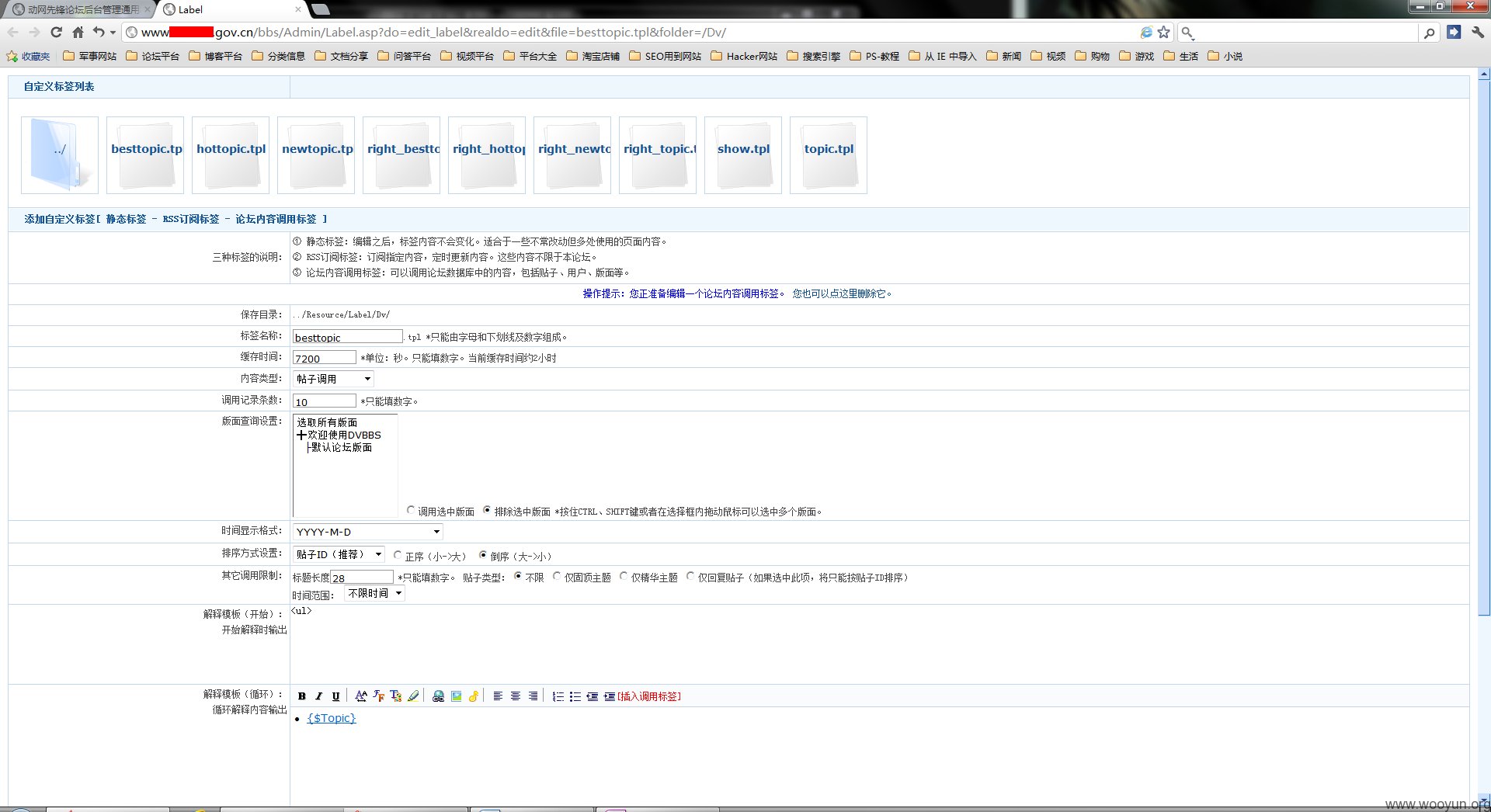Open the besttopic.tpl file thumbnail
Viewport: 1491px width, 812px height.
click(x=145, y=155)
